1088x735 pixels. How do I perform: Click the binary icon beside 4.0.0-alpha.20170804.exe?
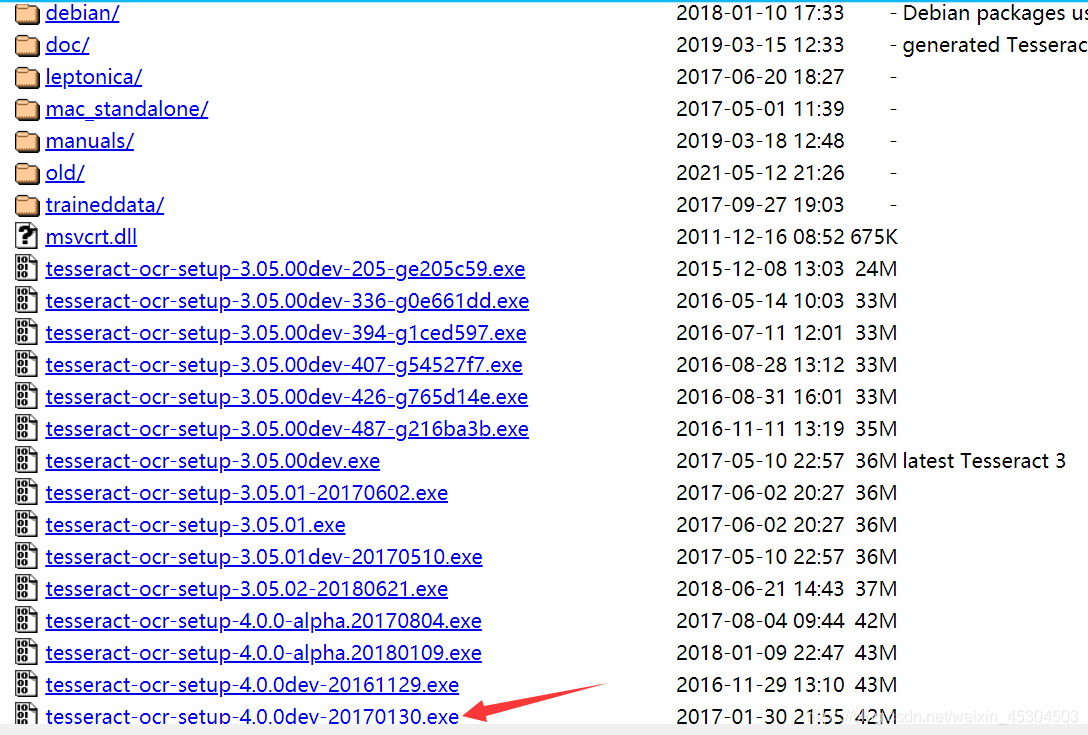pos(26,619)
